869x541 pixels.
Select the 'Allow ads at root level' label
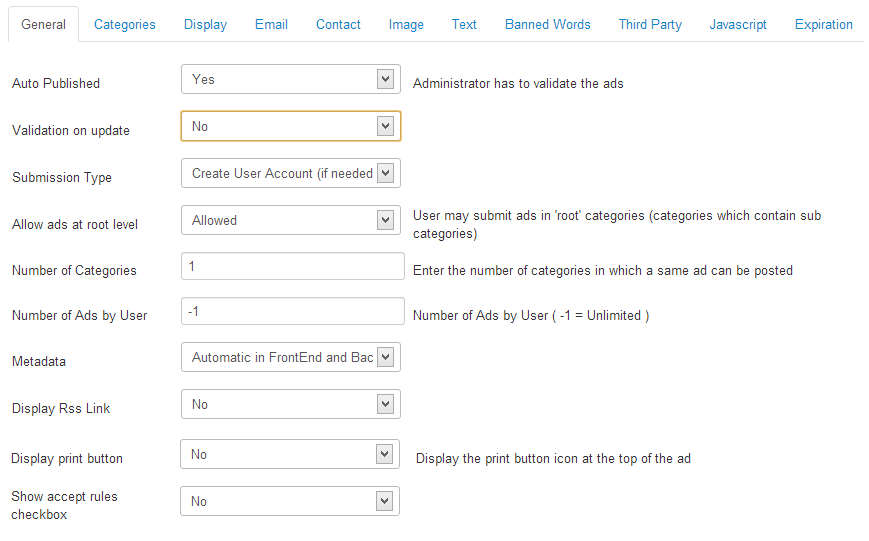pos(75,224)
